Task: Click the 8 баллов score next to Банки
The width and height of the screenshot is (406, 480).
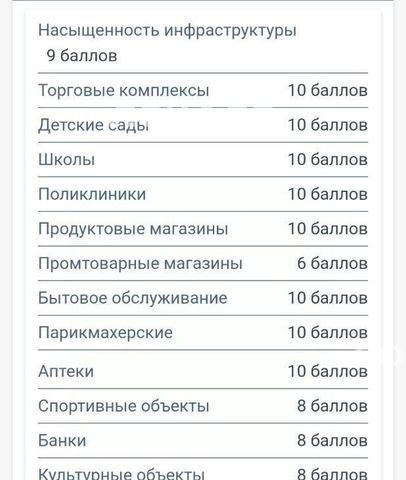Action: point(332,440)
